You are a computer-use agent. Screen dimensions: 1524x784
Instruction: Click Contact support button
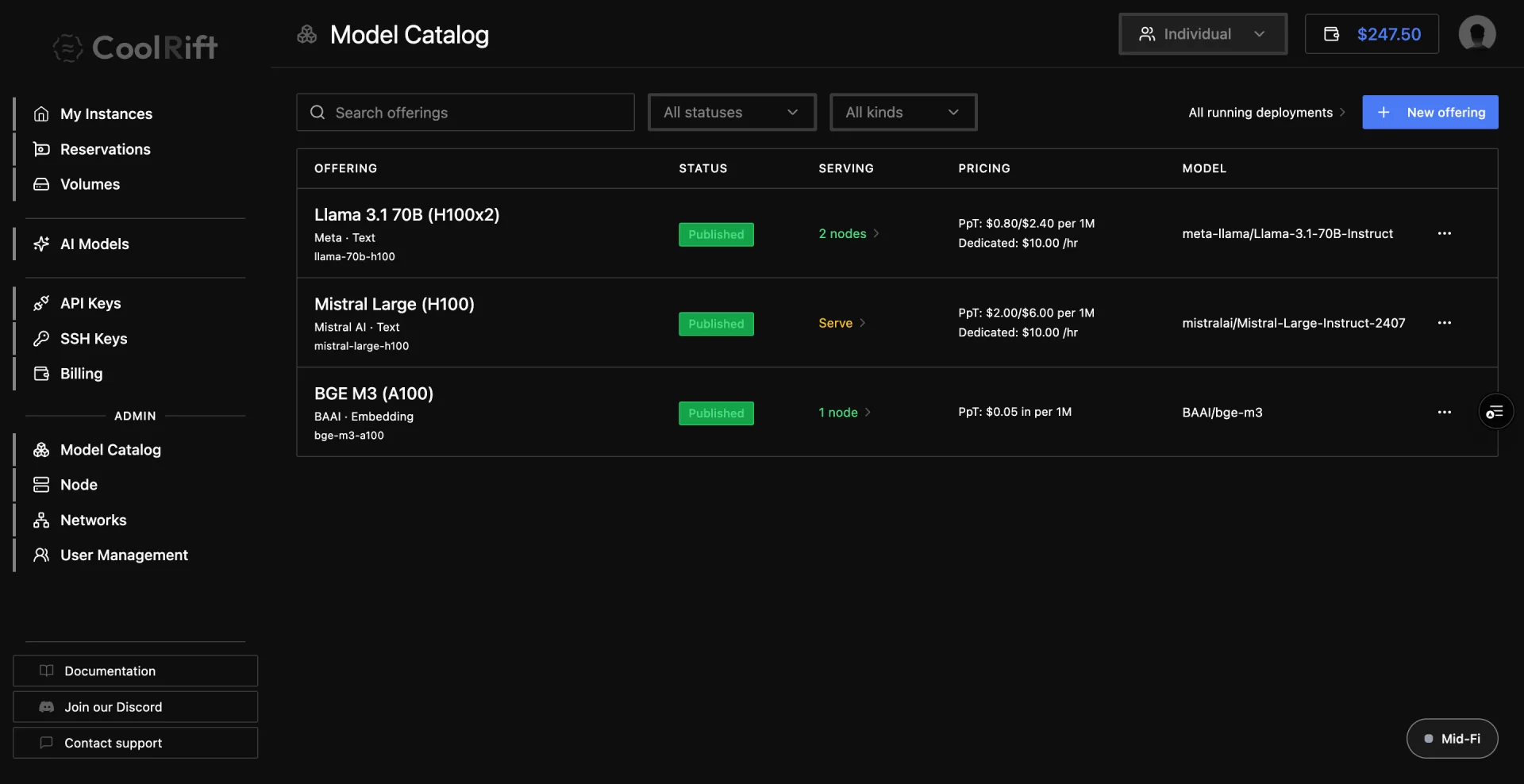click(135, 743)
